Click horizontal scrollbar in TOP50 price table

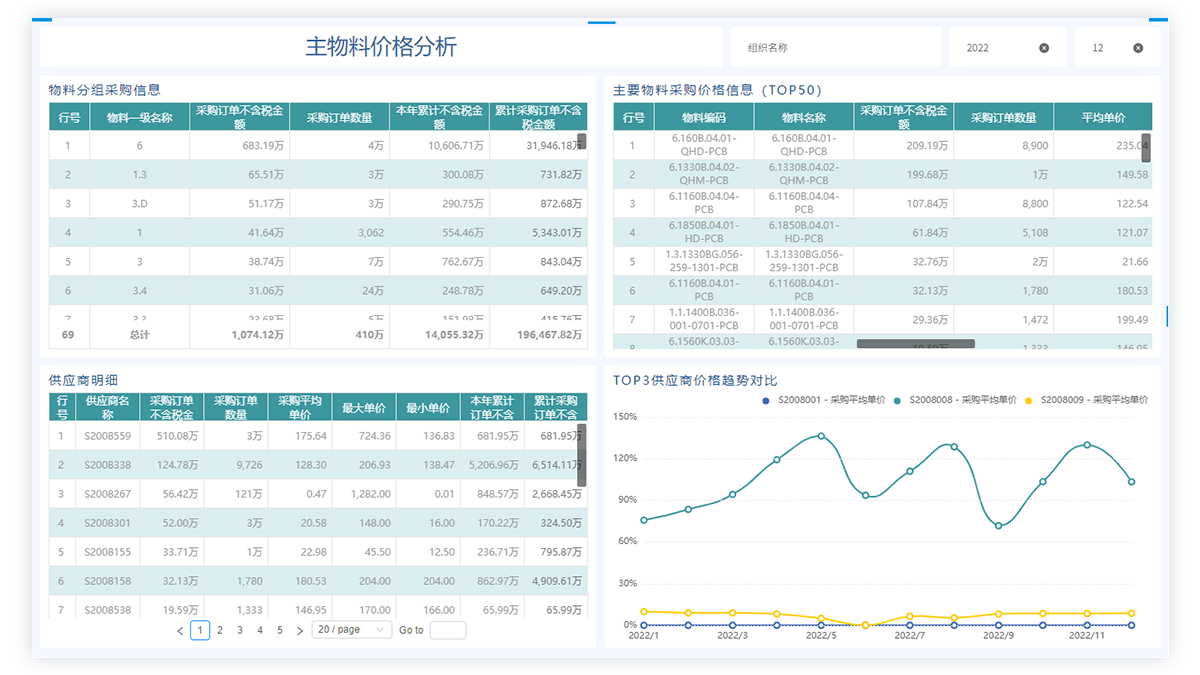pyautogui.click(x=915, y=344)
